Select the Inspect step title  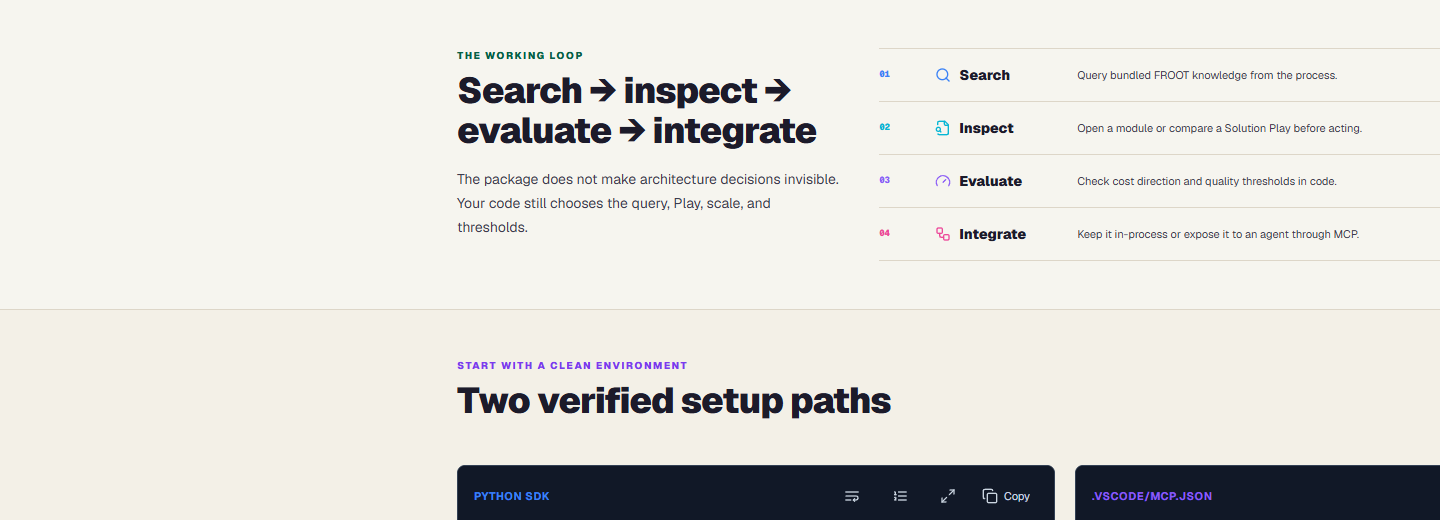[x=986, y=128]
